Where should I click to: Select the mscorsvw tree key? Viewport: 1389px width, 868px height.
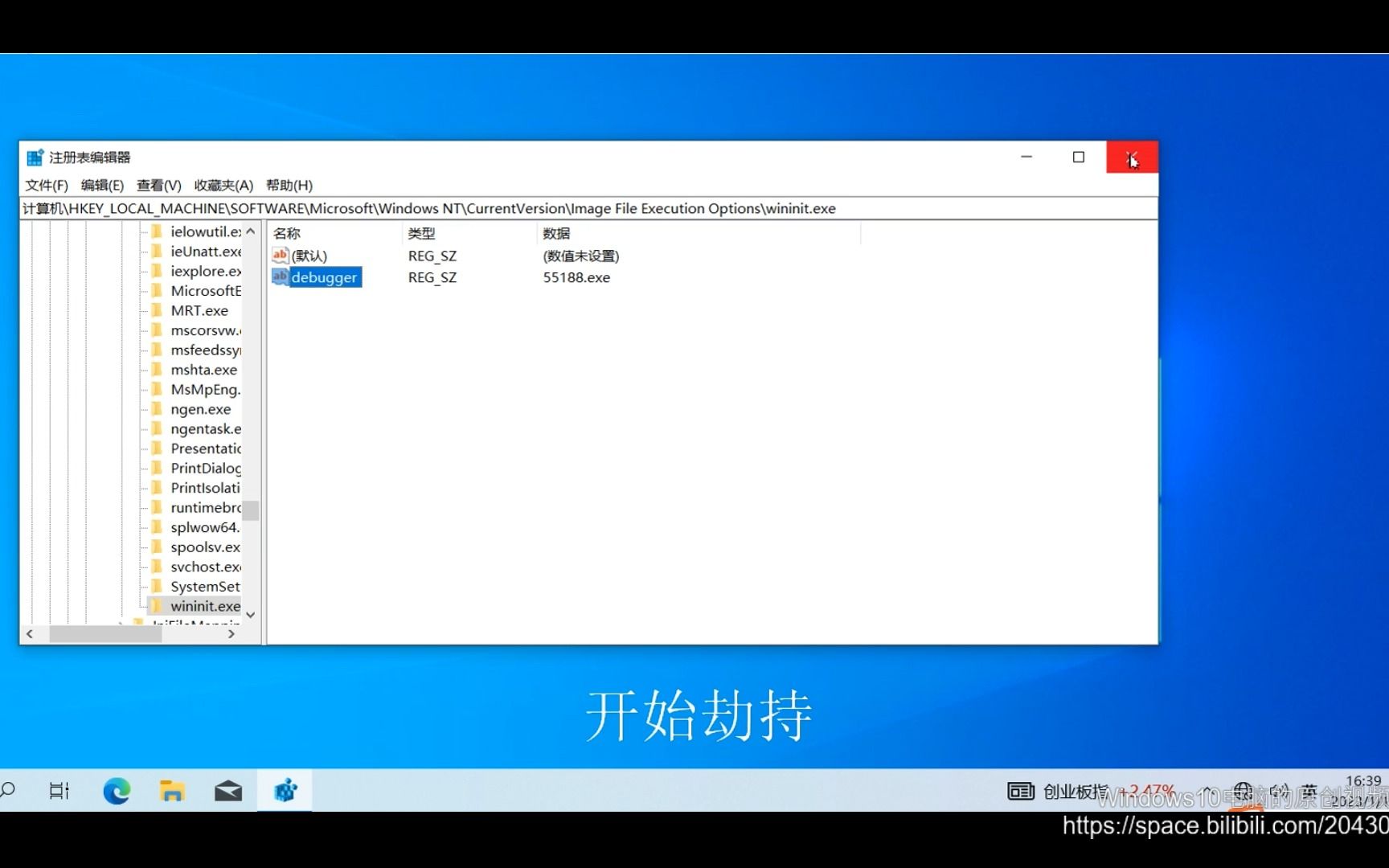(206, 330)
